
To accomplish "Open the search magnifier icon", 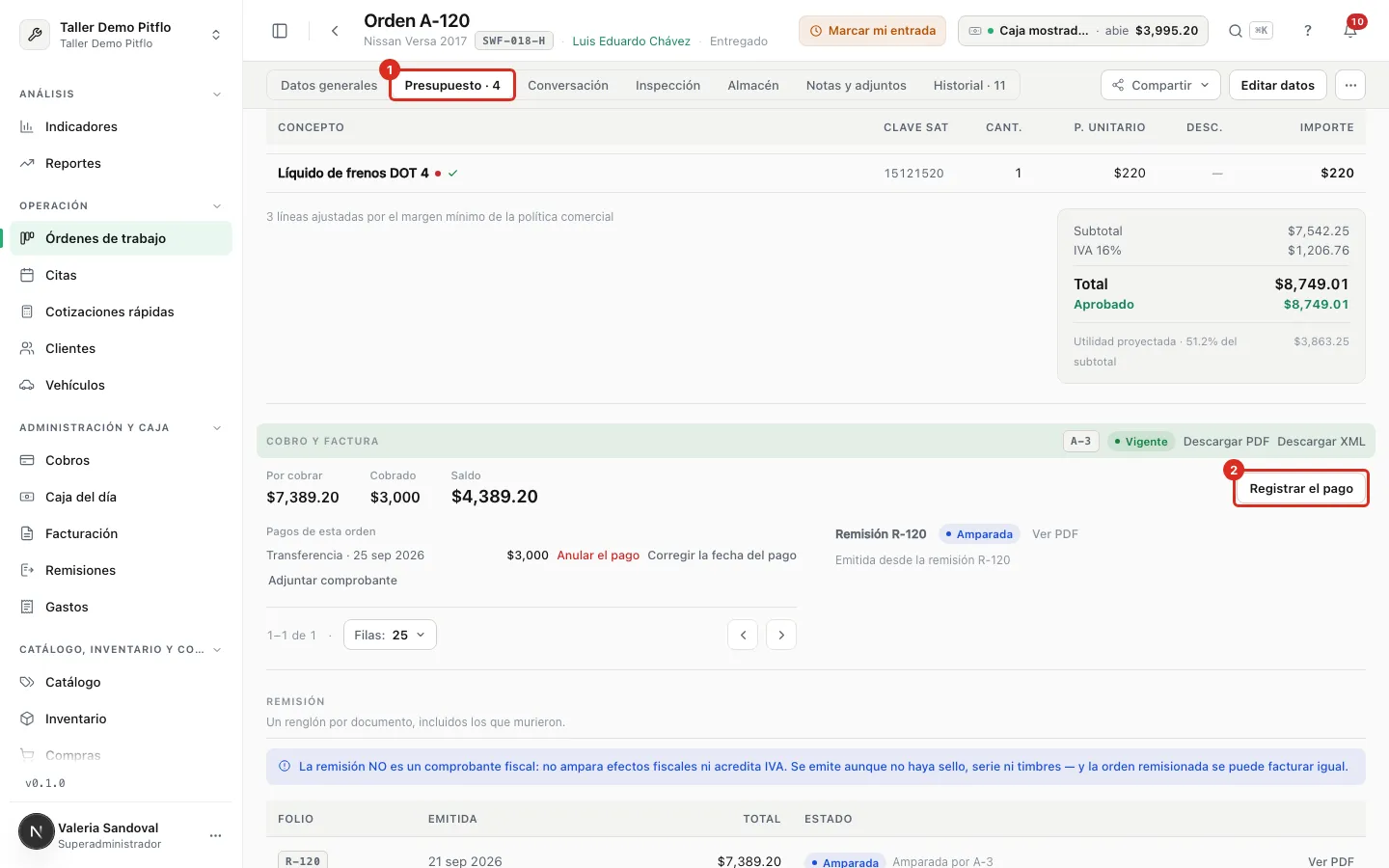I will point(1235,31).
